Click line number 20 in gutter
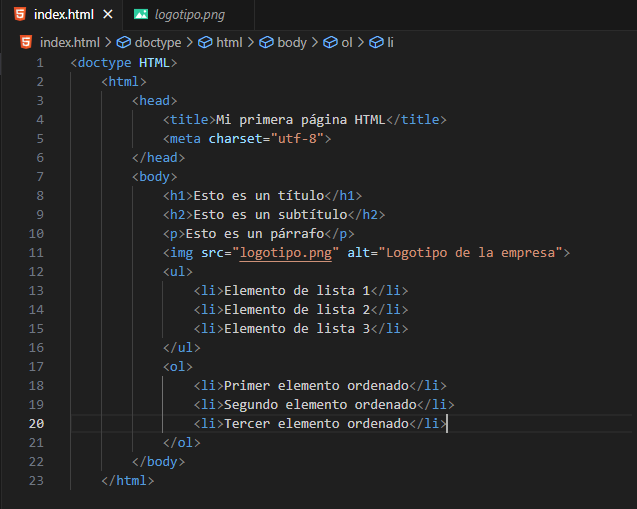This screenshot has height=509, width=637. coord(36,424)
